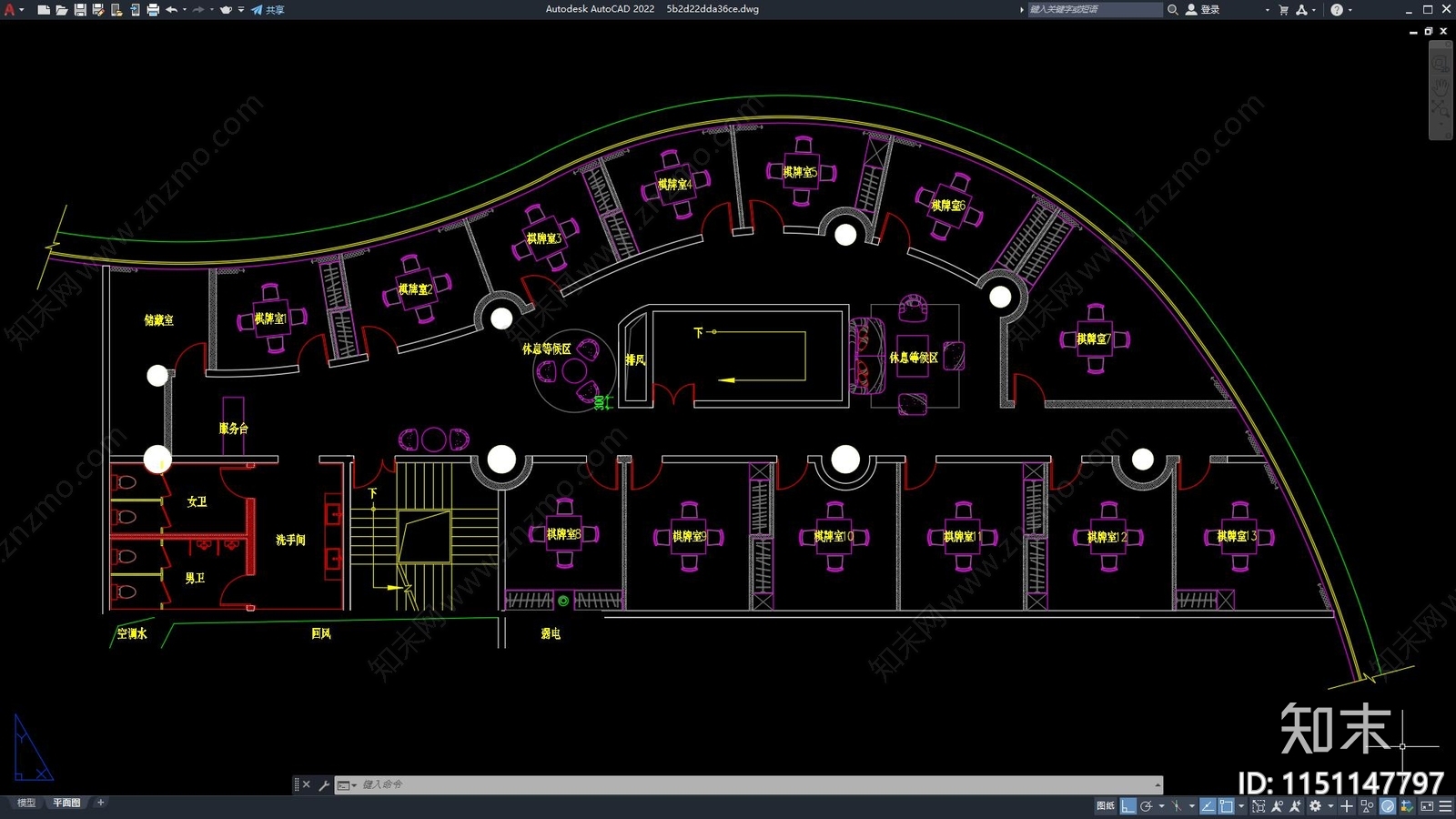Add a new layout tab

(101, 803)
